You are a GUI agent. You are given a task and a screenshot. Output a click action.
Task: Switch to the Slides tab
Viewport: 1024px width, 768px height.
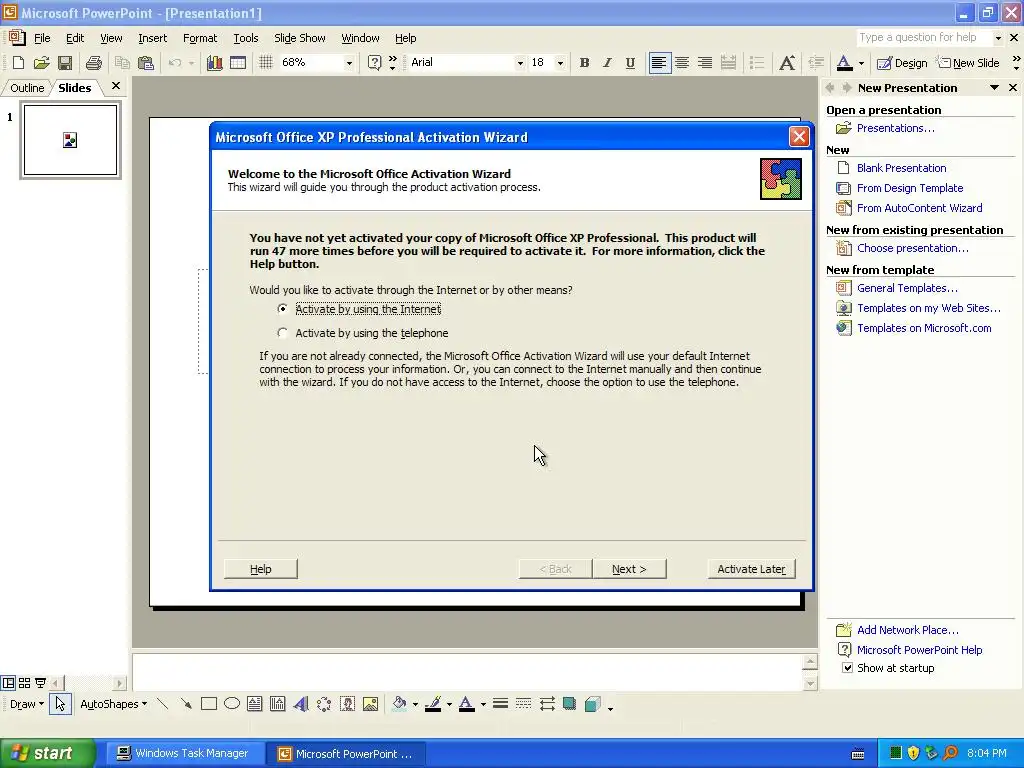[74, 88]
